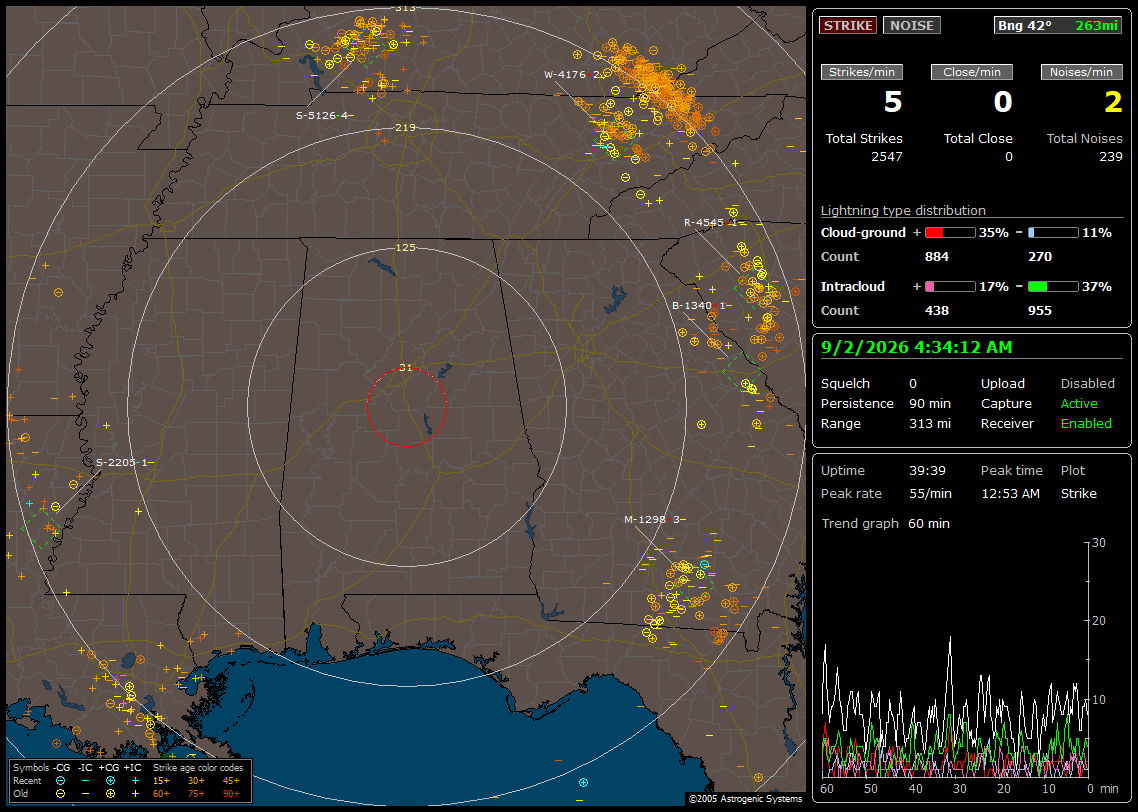1138x812 pixels.
Task: Select the Noises/min label button
Action: [x=1081, y=72]
